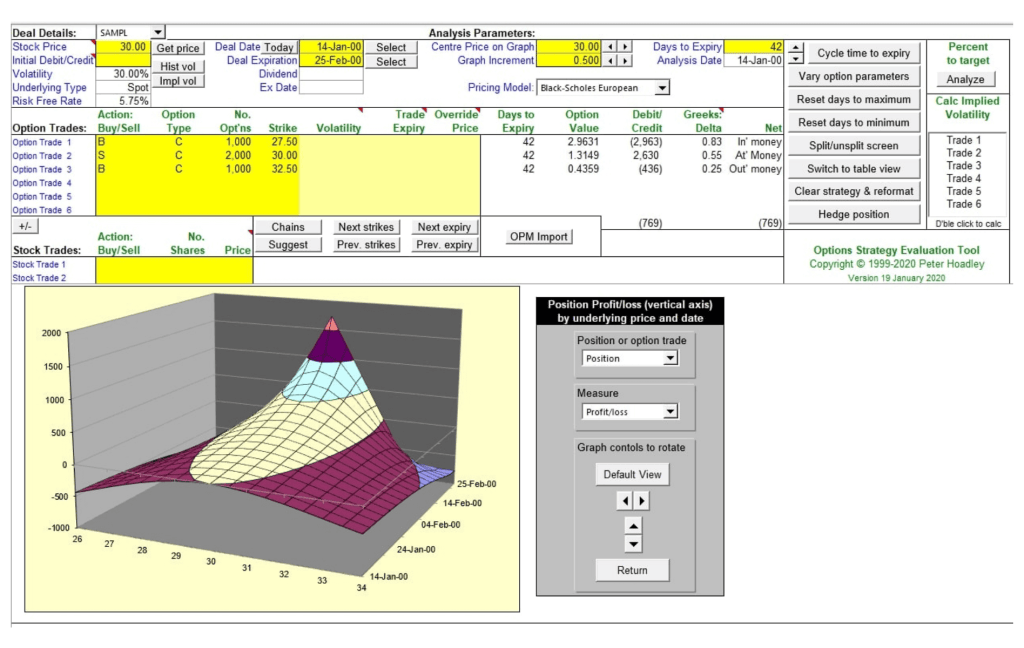The width and height of the screenshot is (1024, 648).
Task: Click the Chains button
Action: [287, 227]
